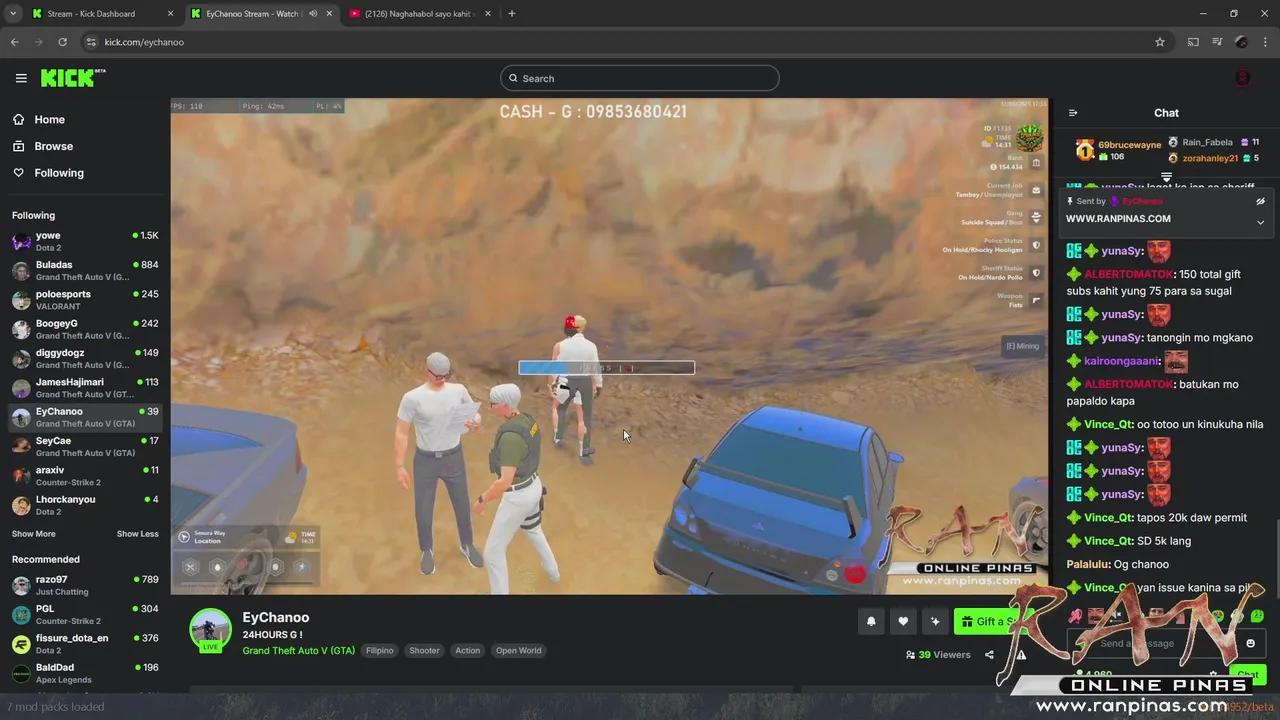Open Grand Theft Auto V category link
Image resolution: width=1280 pixels, height=720 pixels.
298,651
